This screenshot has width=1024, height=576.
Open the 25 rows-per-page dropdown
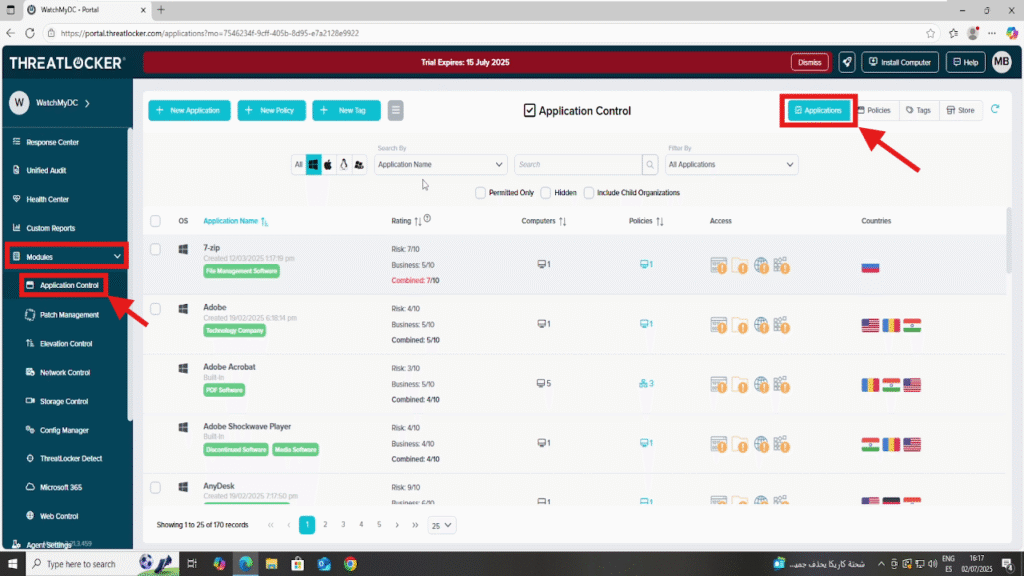[441, 525]
